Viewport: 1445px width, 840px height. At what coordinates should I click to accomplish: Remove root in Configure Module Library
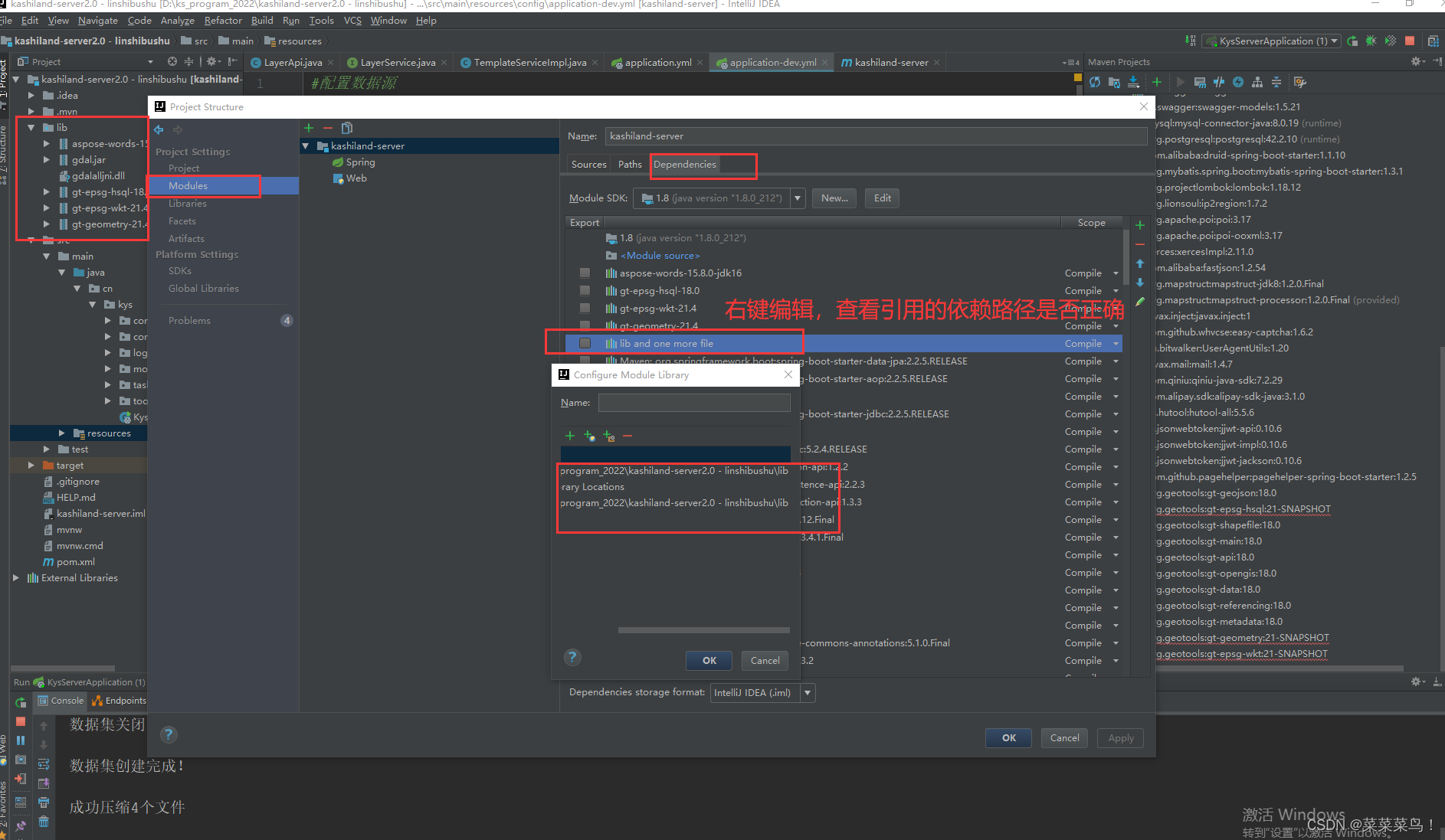pos(627,436)
